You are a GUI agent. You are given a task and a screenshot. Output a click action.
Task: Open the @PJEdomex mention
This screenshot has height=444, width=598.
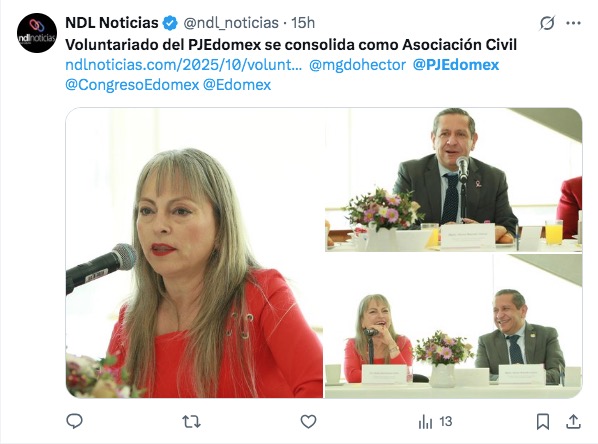pyautogui.click(x=456, y=65)
